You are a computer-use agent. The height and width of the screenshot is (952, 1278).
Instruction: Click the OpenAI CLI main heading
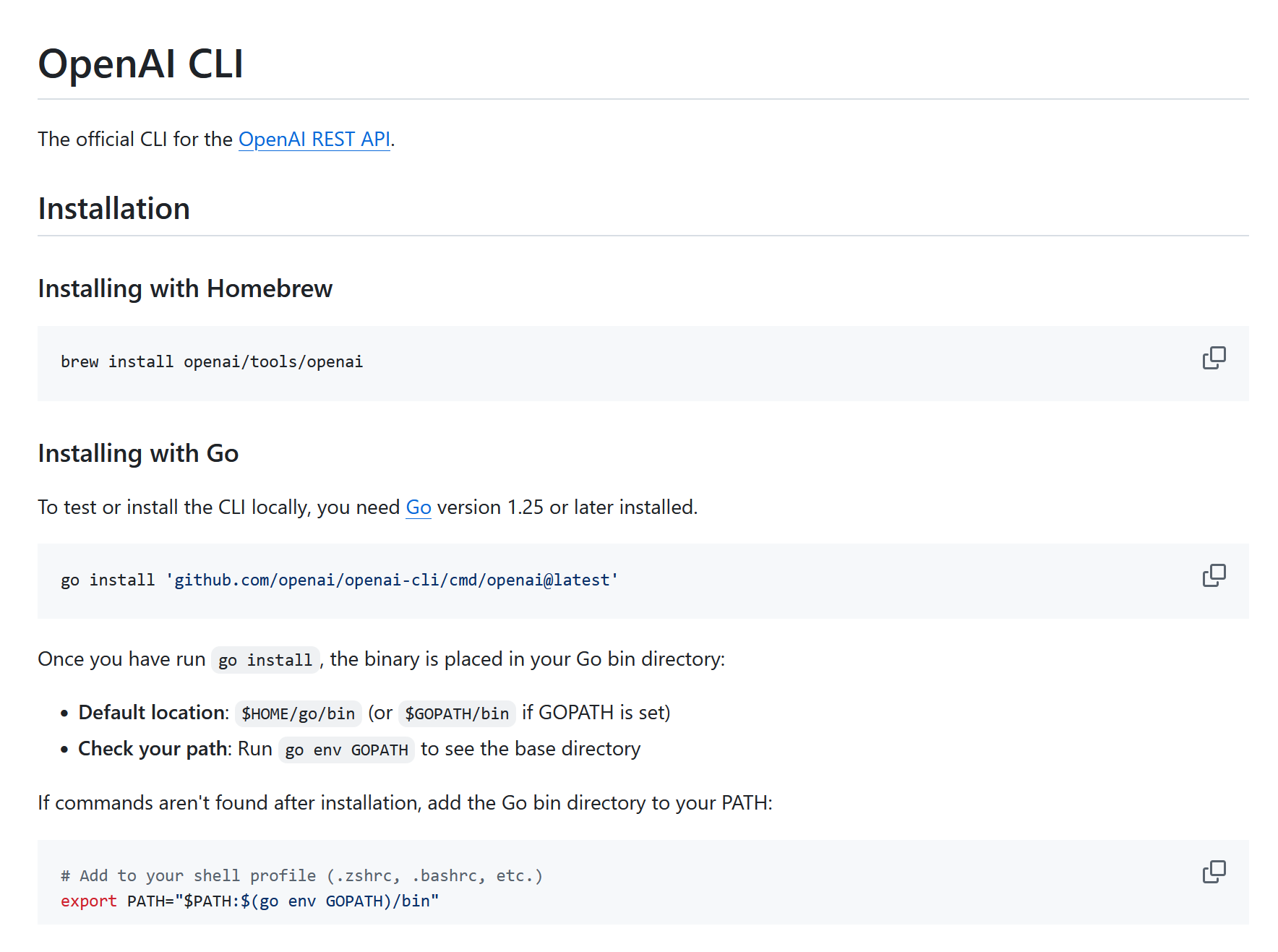pyautogui.click(x=141, y=64)
